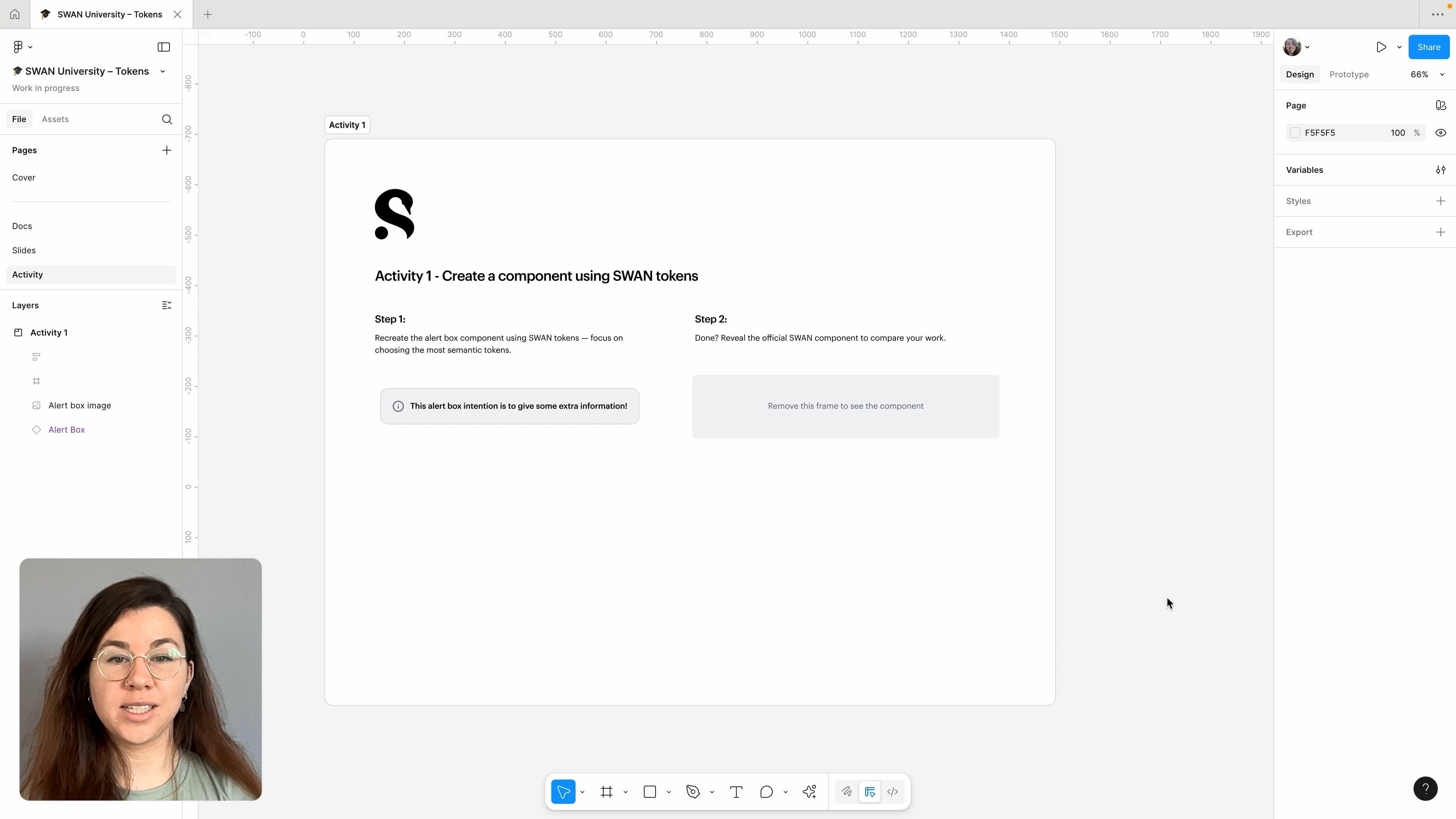The height and width of the screenshot is (819, 1456).
Task: Switch to the Design tab
Action: point(1300,75)
